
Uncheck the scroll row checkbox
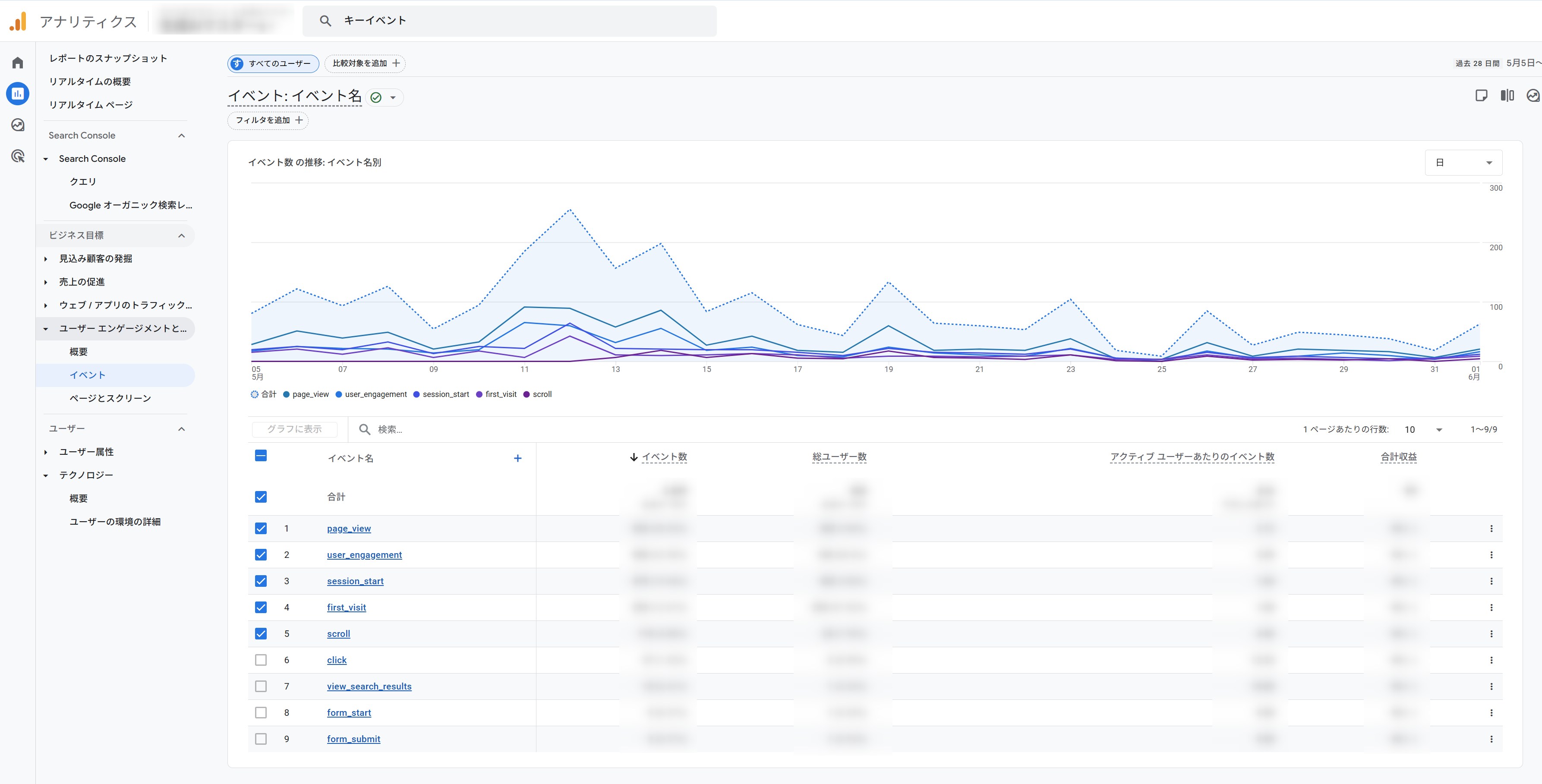click(261, 634)
